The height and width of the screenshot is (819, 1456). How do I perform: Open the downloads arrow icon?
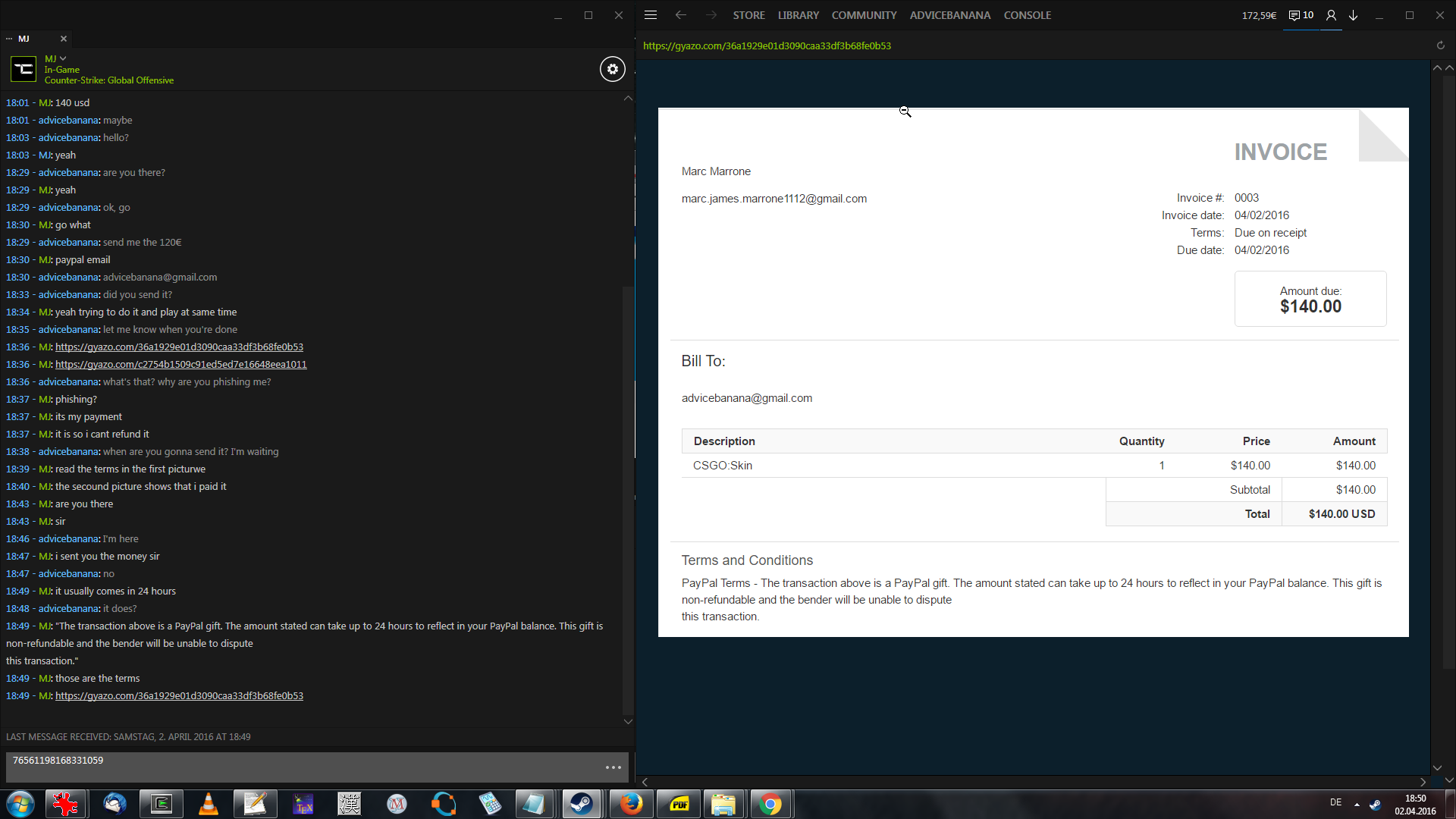click(1353, 15)
